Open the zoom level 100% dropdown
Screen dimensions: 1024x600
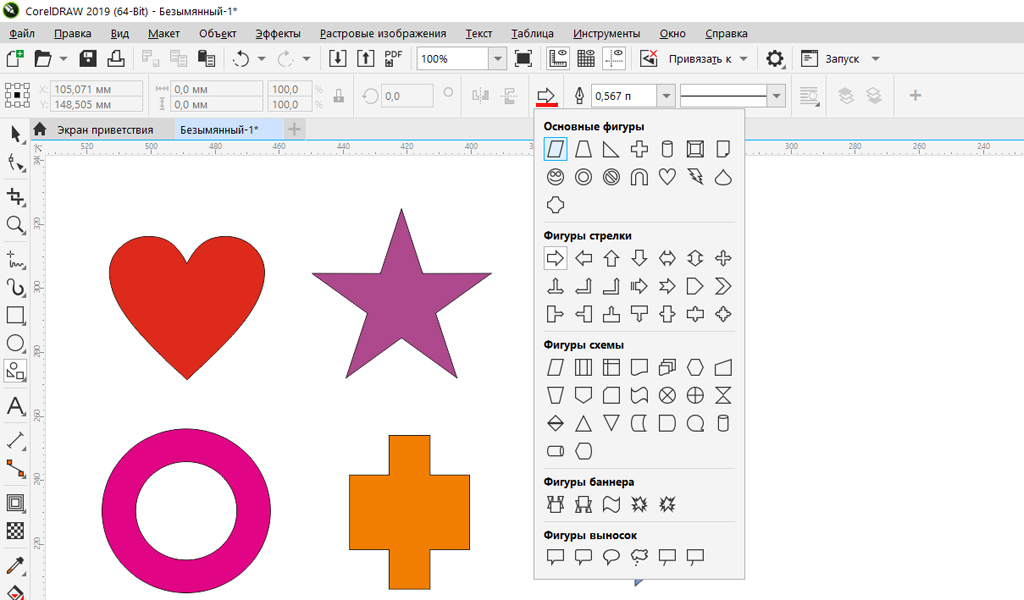tap(497, 59)
